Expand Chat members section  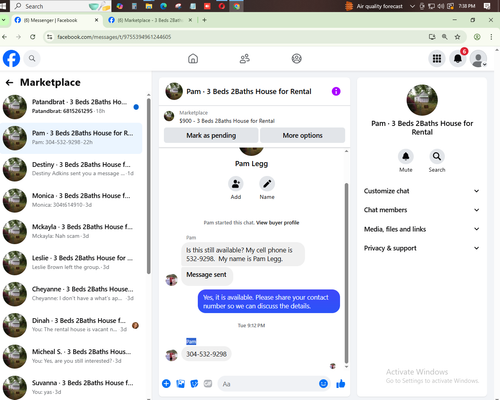click(x=422, y=210)
